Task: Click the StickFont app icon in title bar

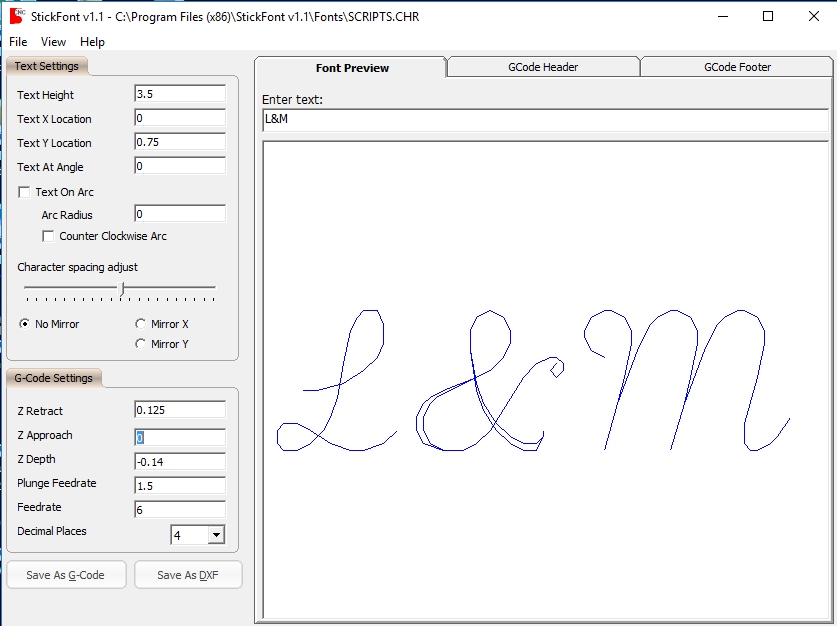Action: [x=17, y=16]
